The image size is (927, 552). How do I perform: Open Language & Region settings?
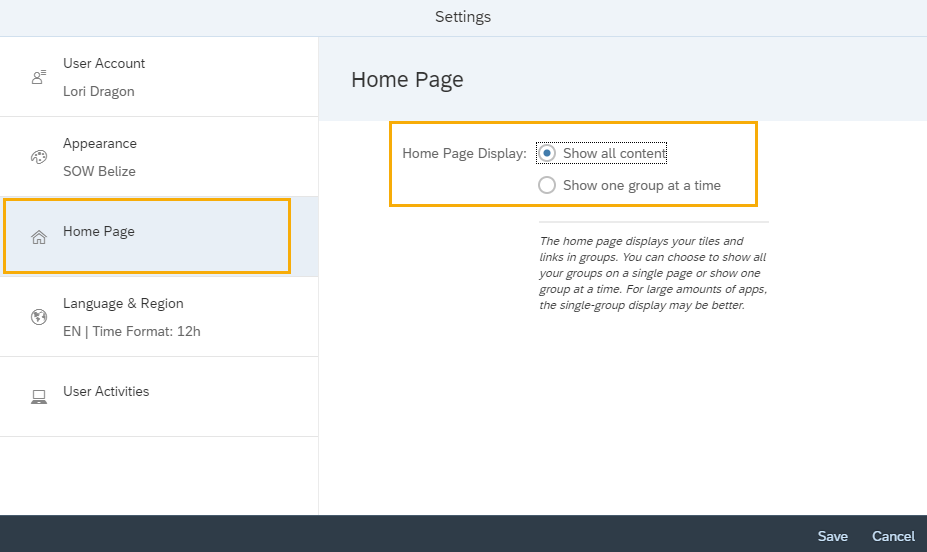tap(159, 317)
